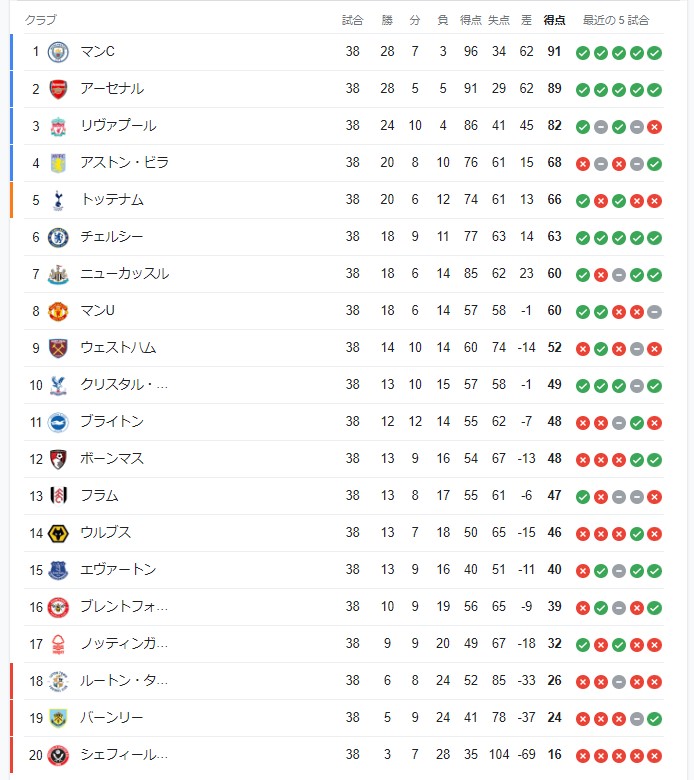The width and height of the screenshot is (694, 780).
Task: Click the Manchester City club crest
Action: pyautogui.click(x=58, y=52)
